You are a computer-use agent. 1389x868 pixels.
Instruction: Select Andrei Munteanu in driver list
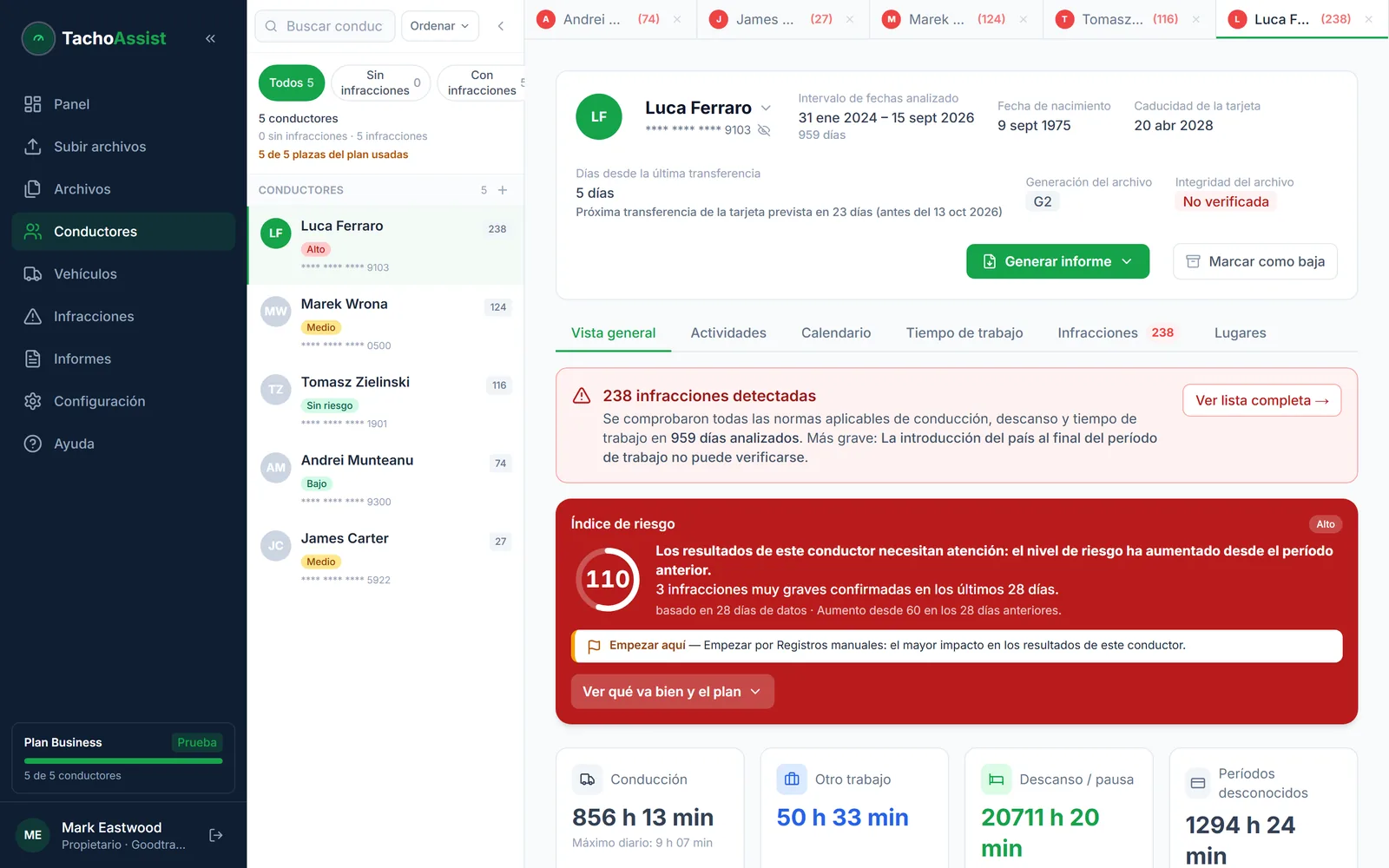[x=385, y=480]
